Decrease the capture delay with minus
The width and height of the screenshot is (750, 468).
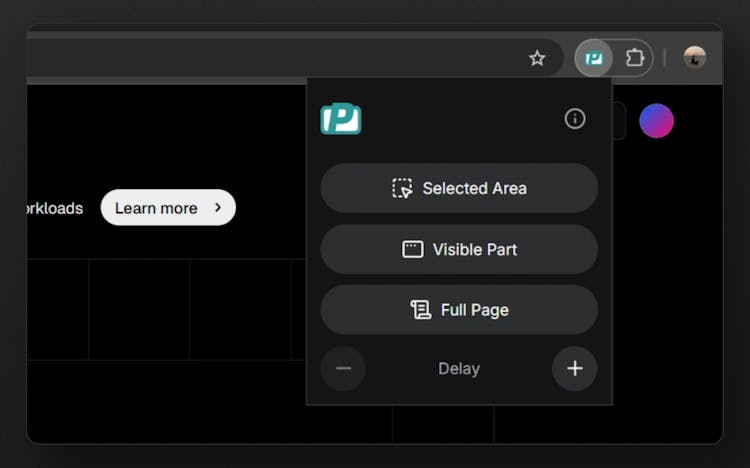coord(343,368)
